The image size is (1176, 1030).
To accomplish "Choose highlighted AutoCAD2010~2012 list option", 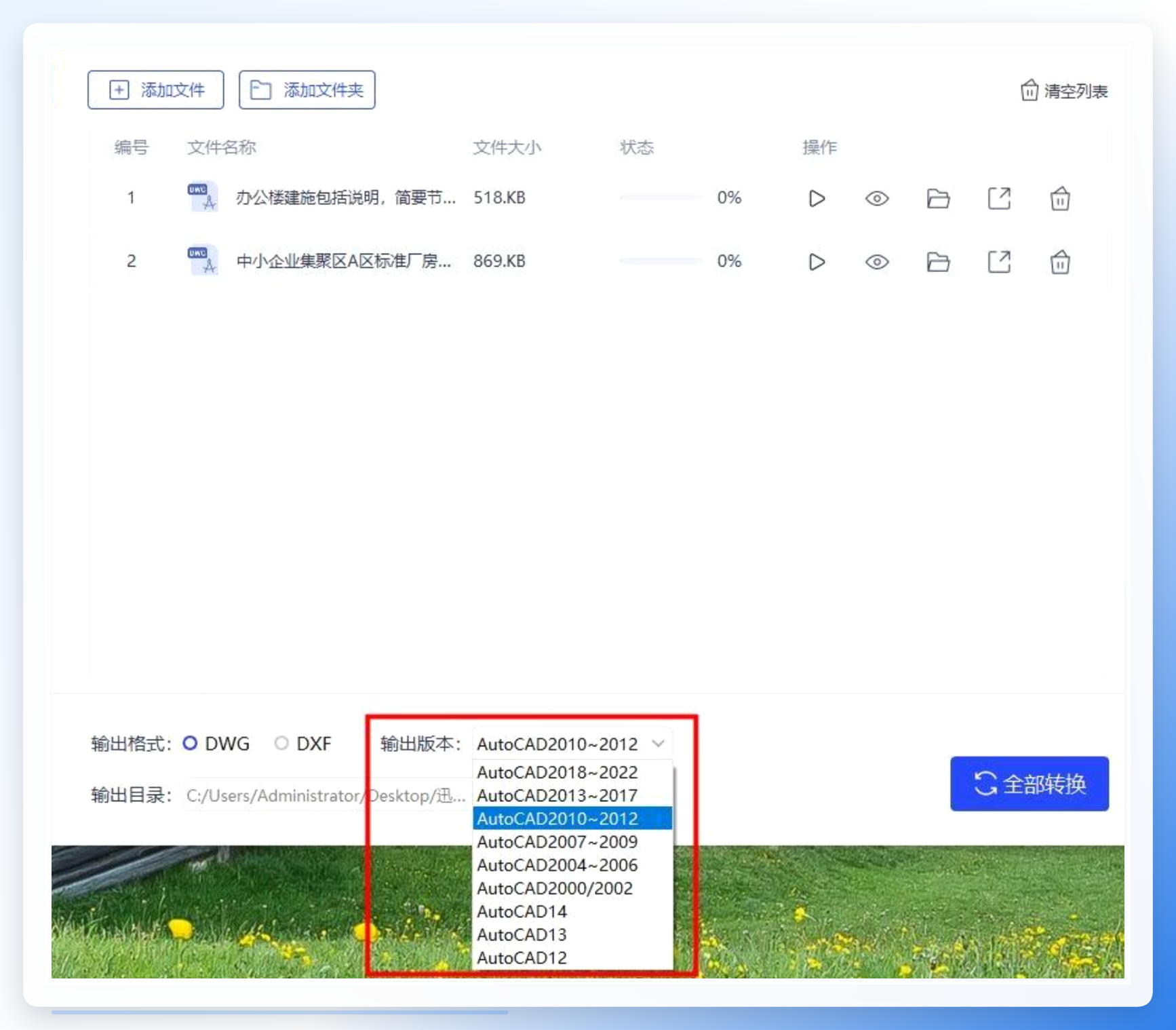I will point(572,818).
